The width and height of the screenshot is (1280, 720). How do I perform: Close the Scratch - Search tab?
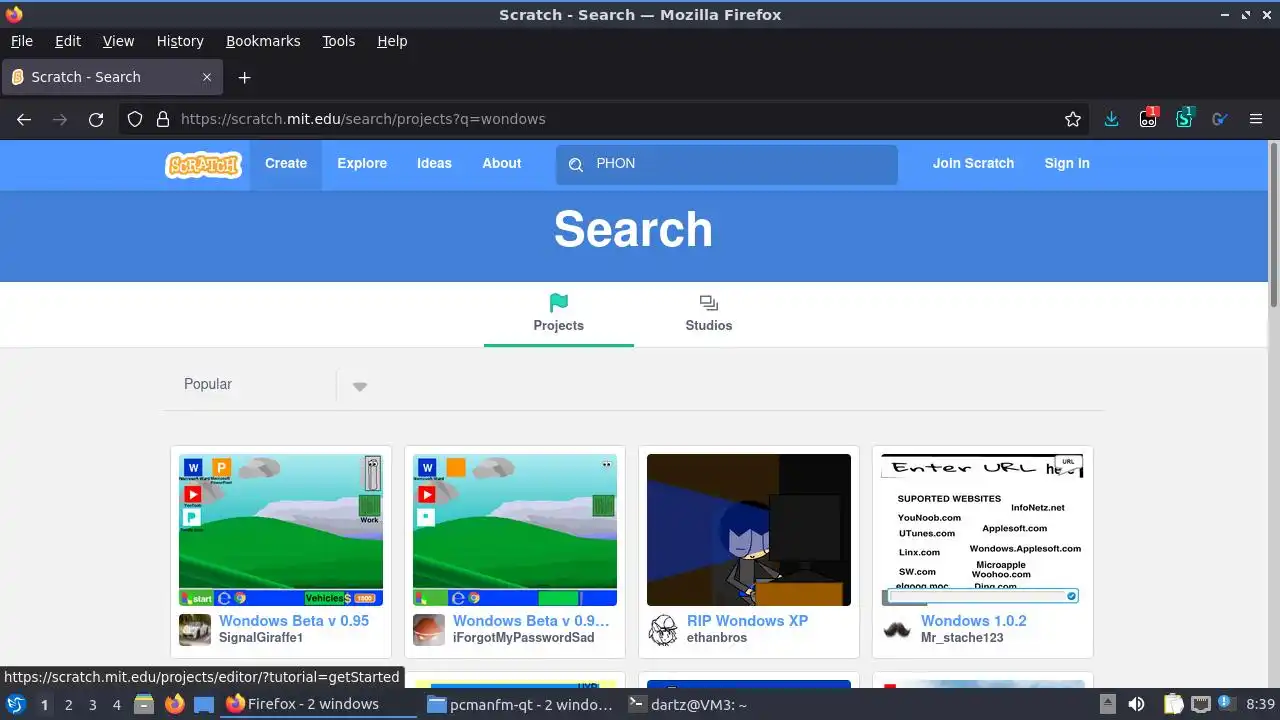[207, 77]
